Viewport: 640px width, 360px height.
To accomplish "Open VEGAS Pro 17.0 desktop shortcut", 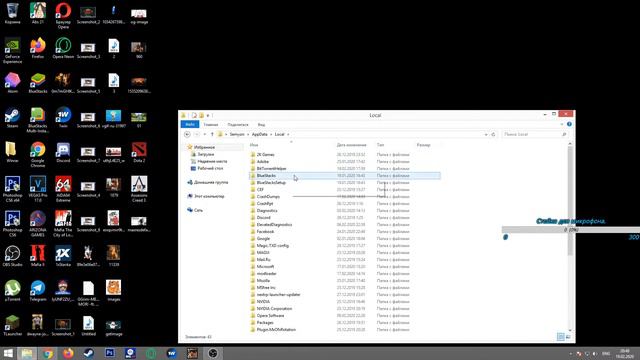I will [38, 189].
